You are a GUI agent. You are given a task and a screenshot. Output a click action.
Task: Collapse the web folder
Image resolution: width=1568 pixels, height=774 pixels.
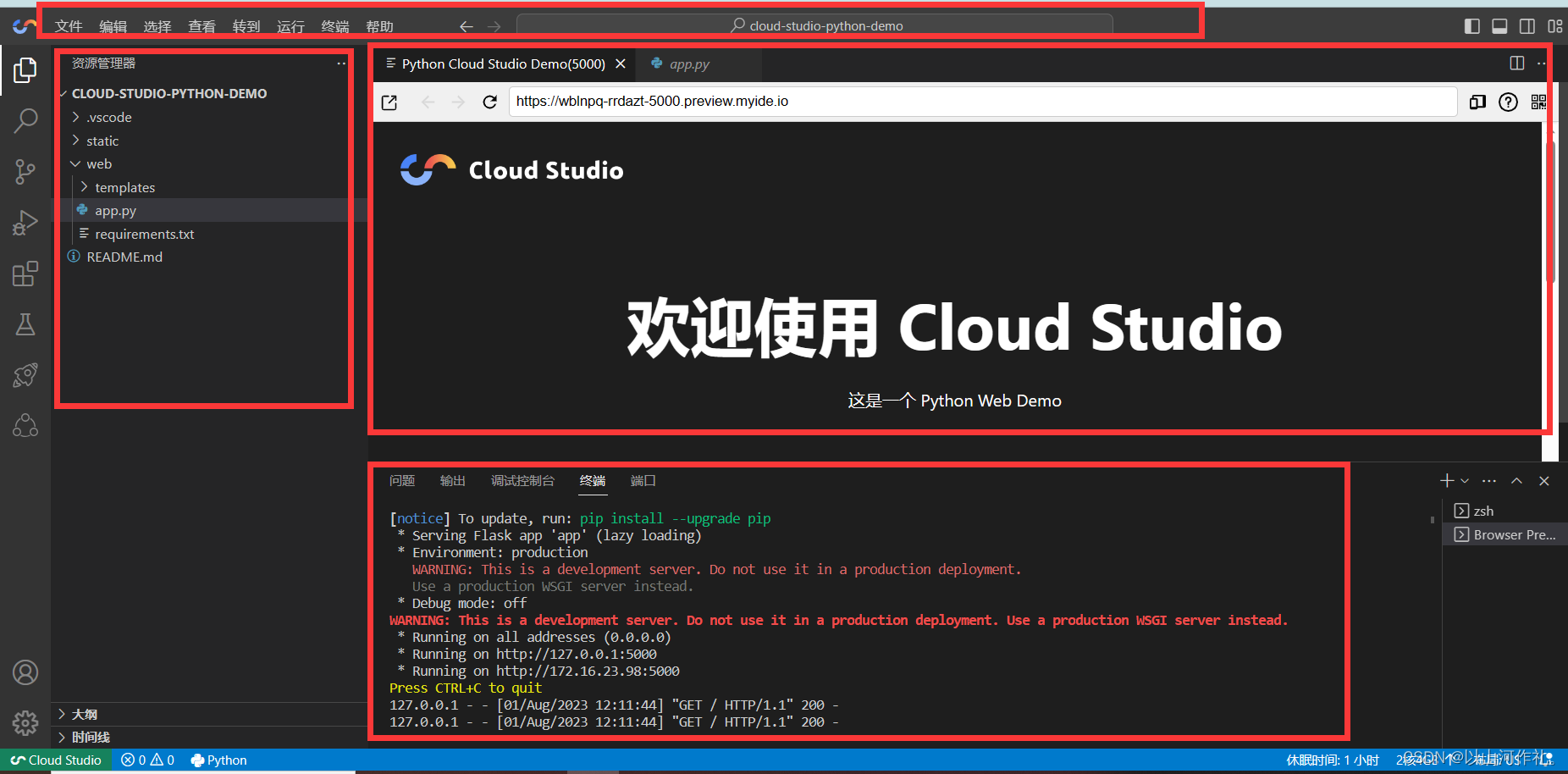(98, 164)
